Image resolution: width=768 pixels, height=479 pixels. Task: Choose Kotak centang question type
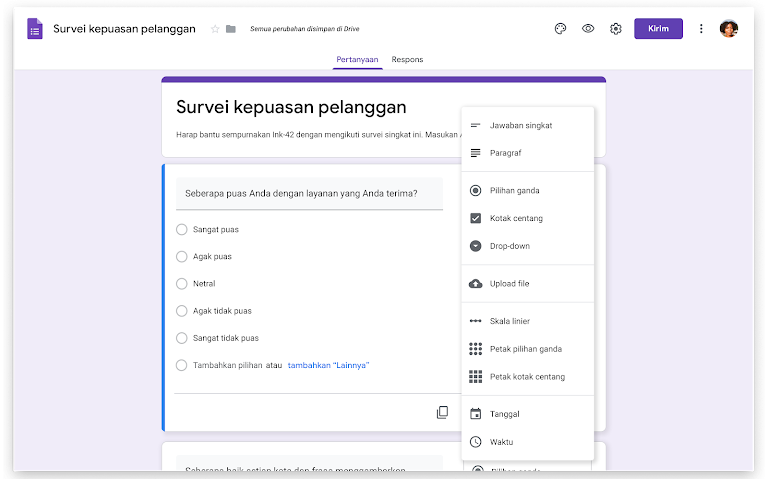tap(528, 218)
